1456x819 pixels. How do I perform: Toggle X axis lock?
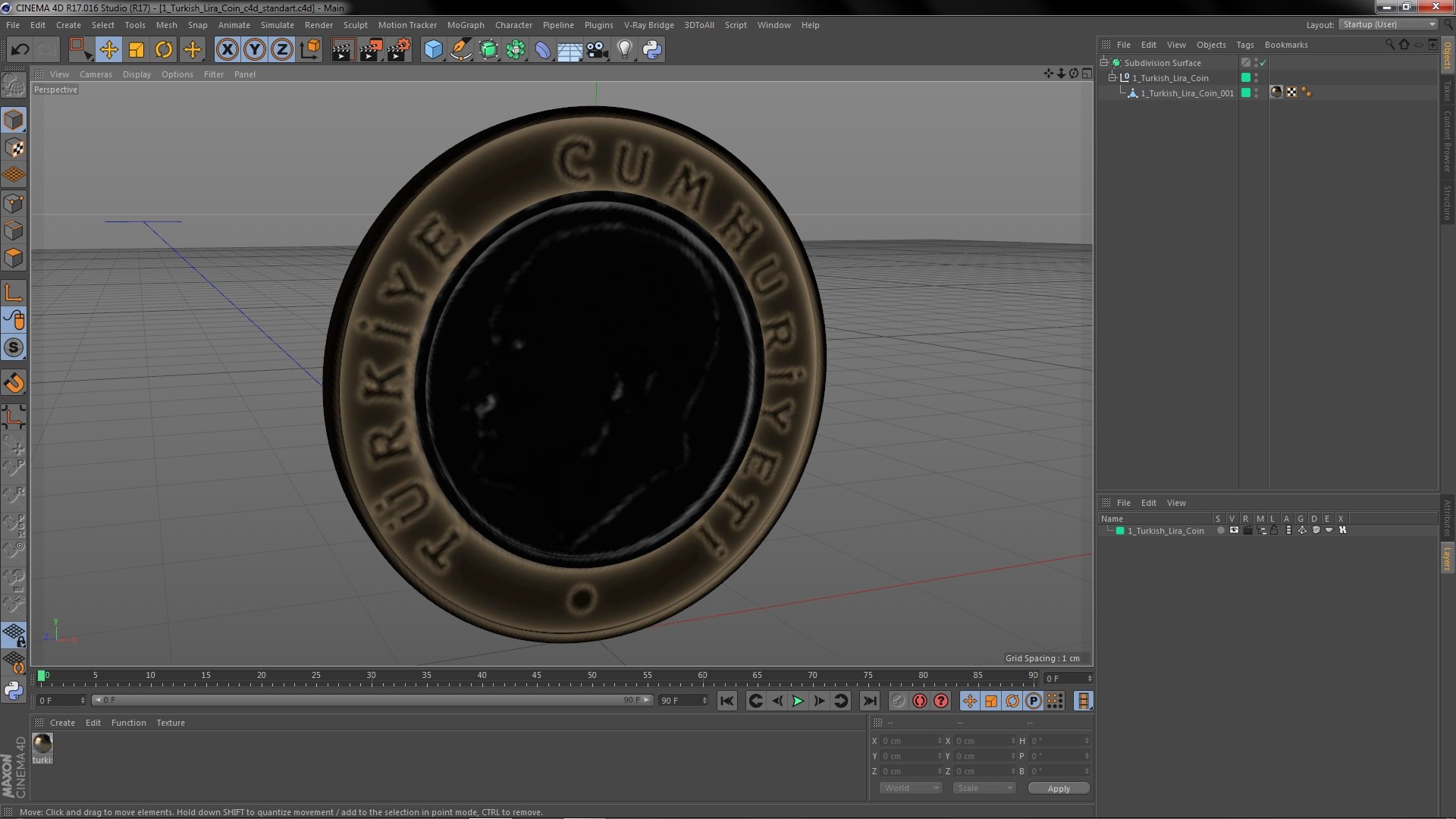point(227,50)
